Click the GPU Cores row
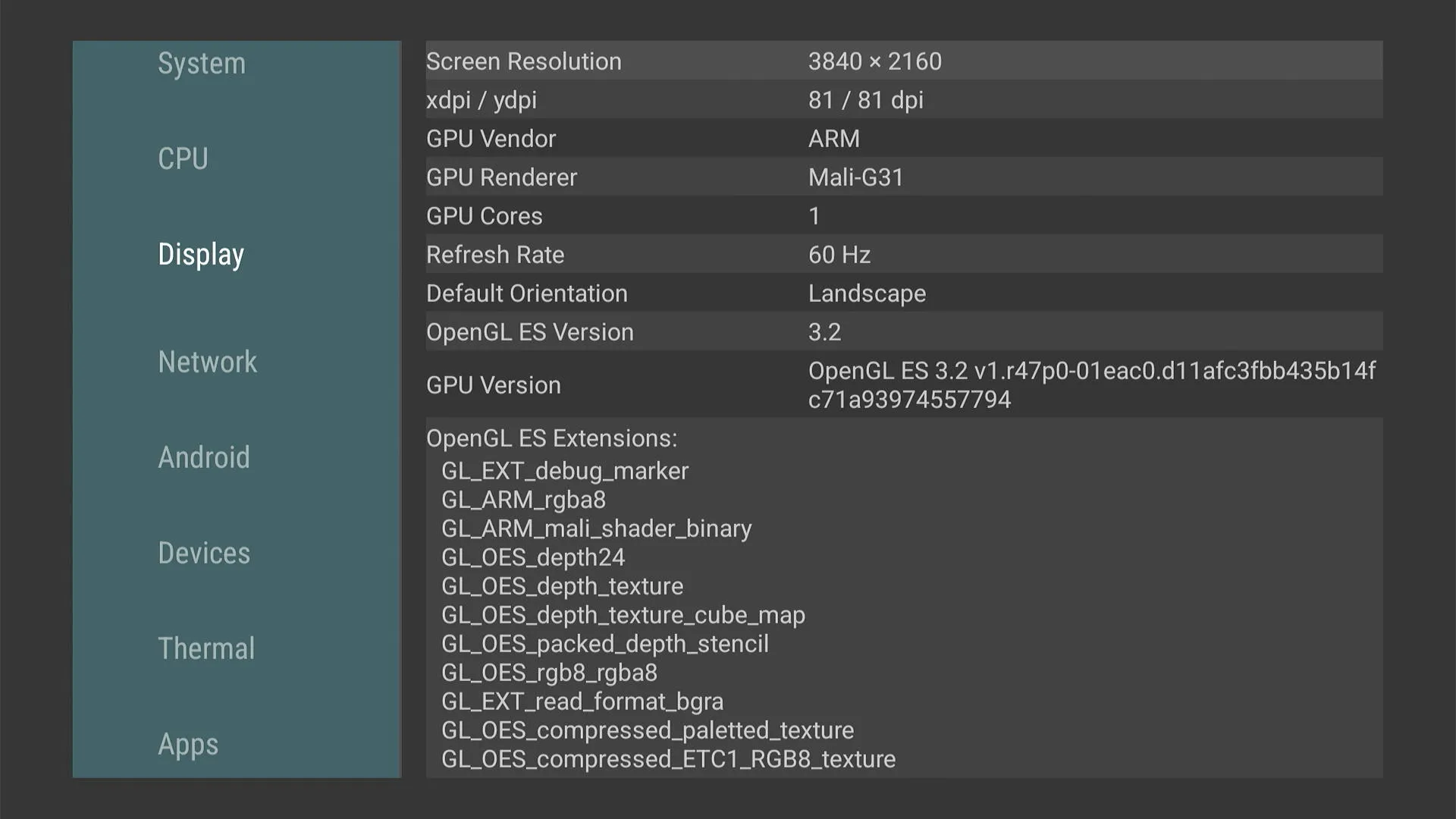Viewport: 1456px width, 819px height. tap(902, 216)
